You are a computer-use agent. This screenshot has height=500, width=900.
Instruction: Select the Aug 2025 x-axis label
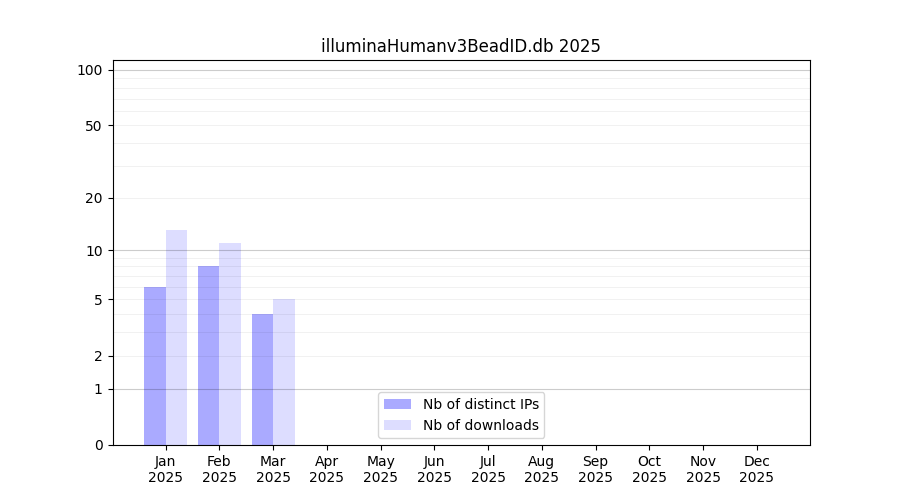[x=541, y=469]
